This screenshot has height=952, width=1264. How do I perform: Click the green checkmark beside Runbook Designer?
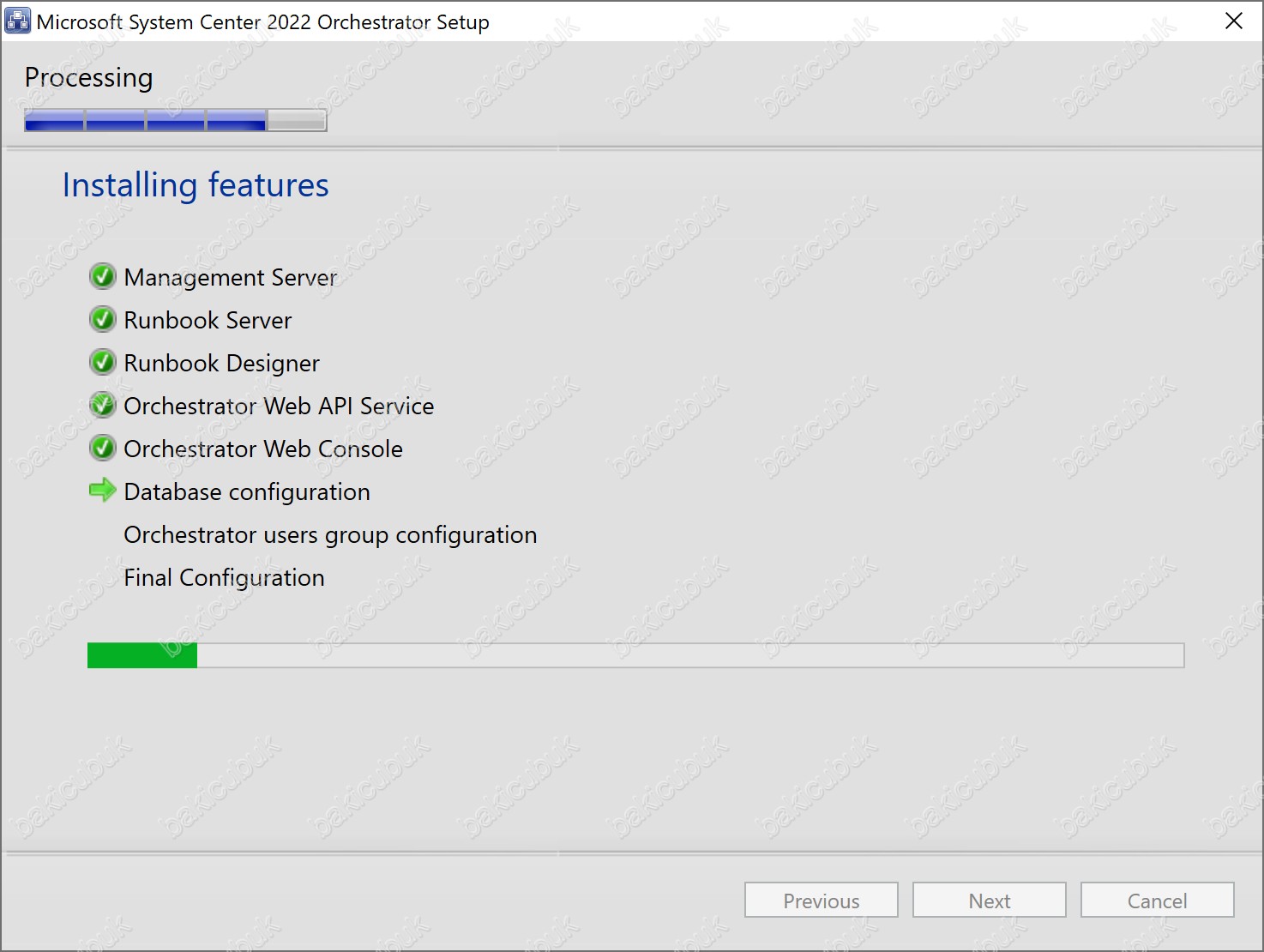click(103, 362)
